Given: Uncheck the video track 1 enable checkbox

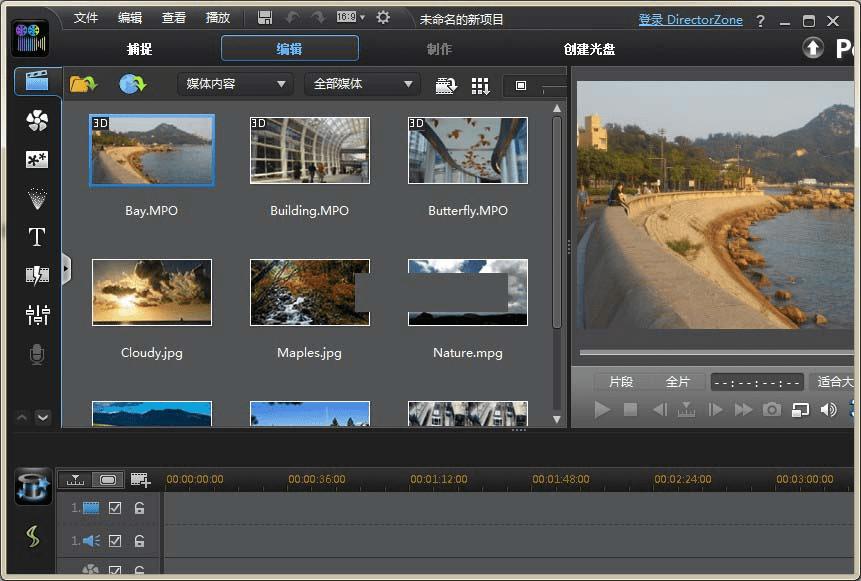Looking at the screenshot, I should pyautogui.click(x=115, y=508).
